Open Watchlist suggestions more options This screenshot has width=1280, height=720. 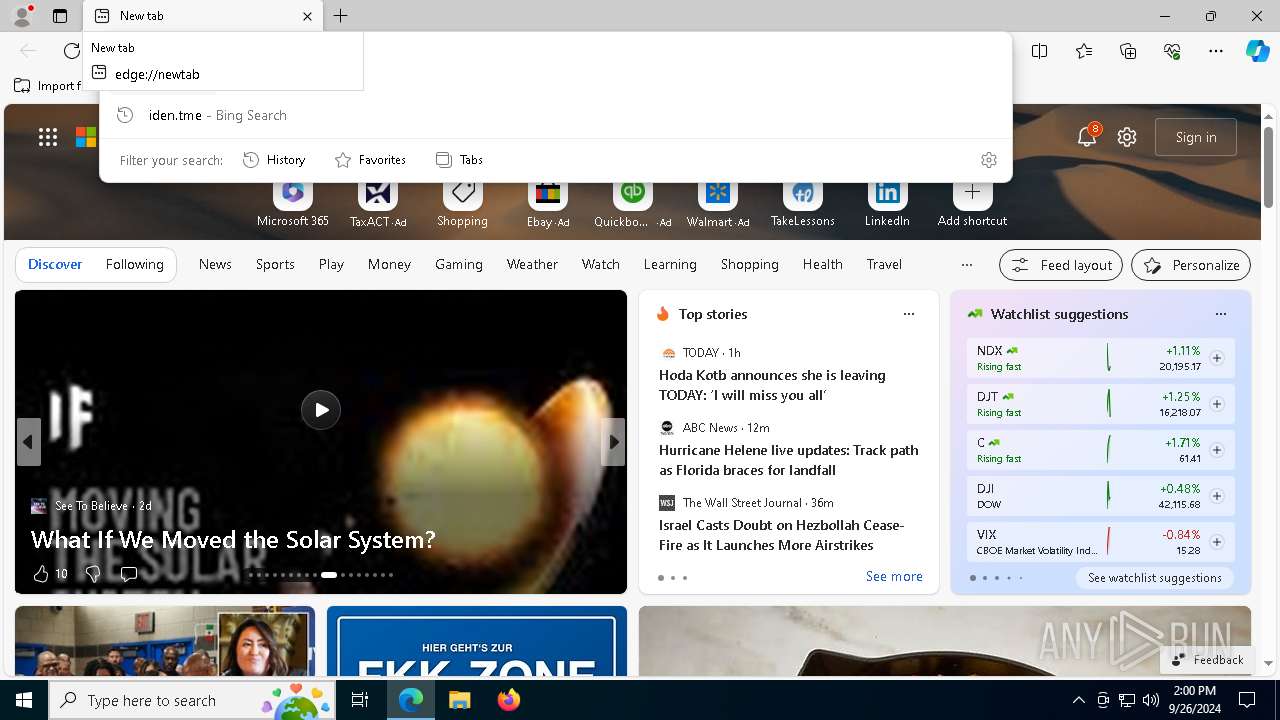click(1220, 314)
